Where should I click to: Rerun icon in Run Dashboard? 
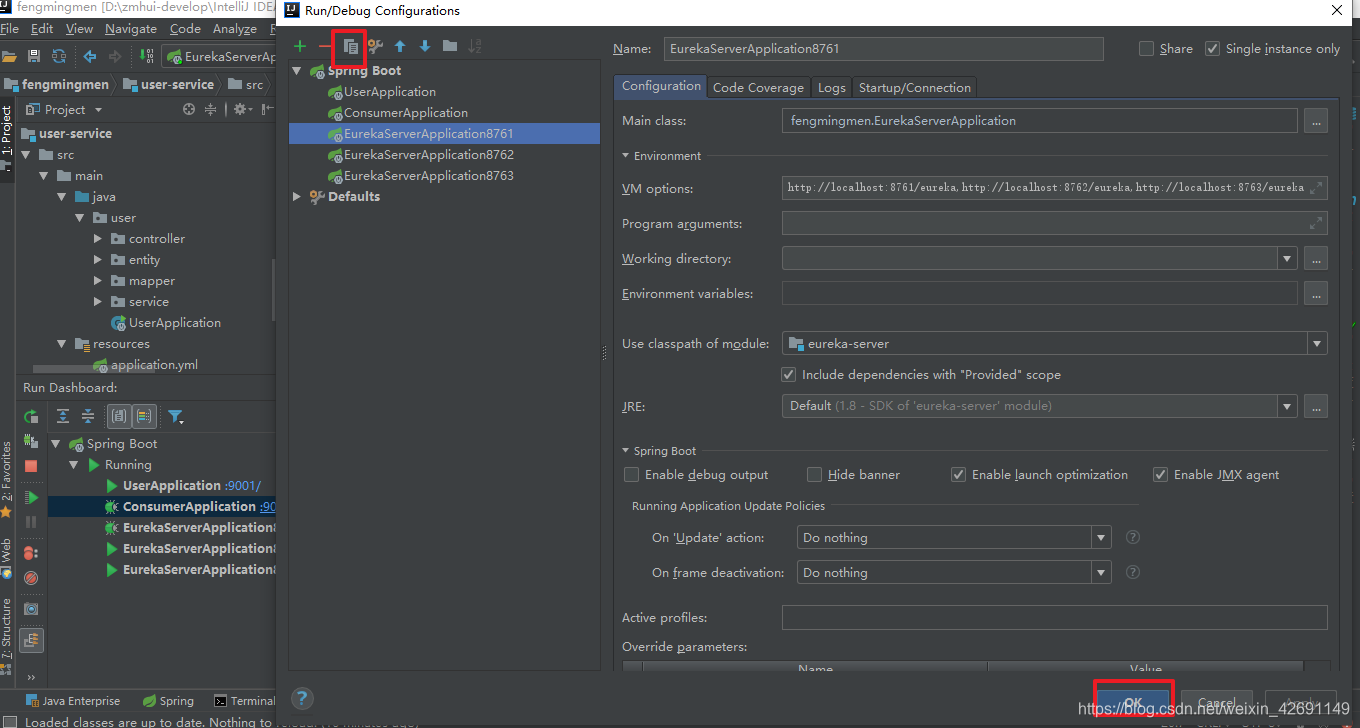(x=31, y=417)
